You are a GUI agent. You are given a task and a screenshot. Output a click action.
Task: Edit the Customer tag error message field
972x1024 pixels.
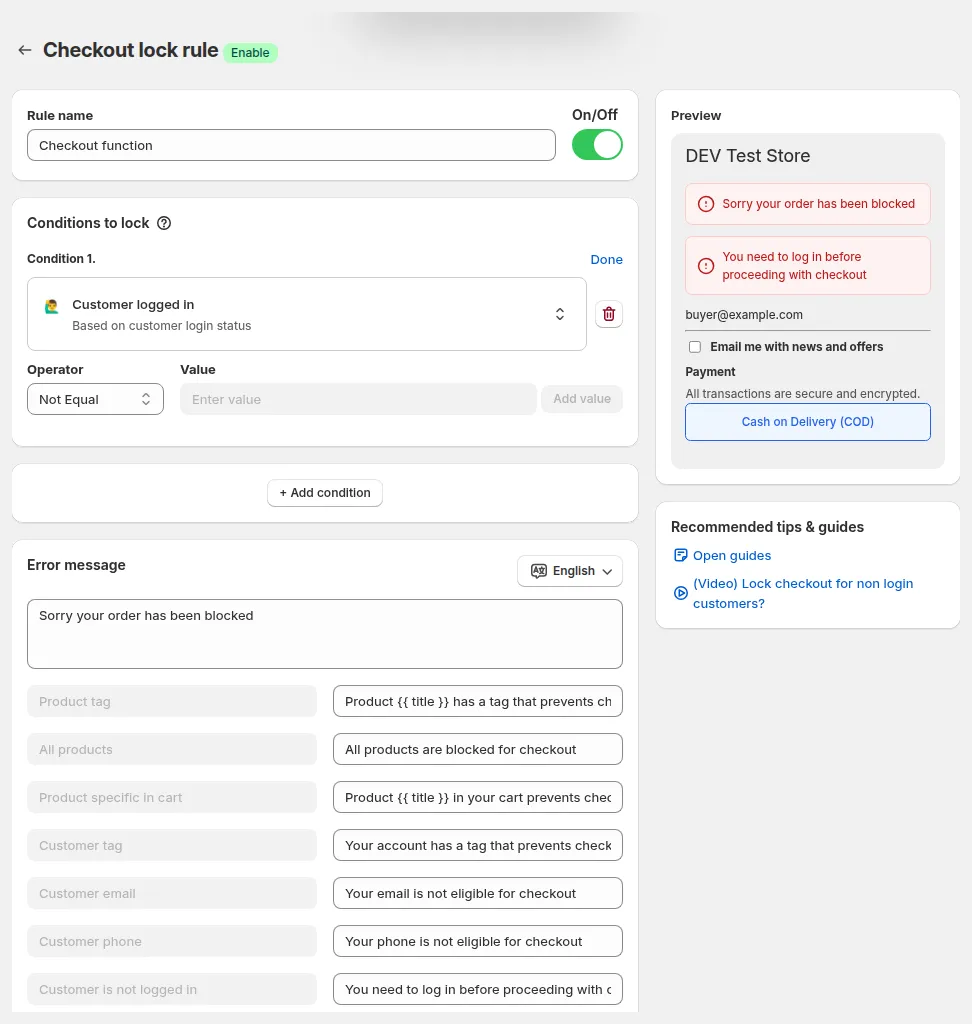click(478, 845)
